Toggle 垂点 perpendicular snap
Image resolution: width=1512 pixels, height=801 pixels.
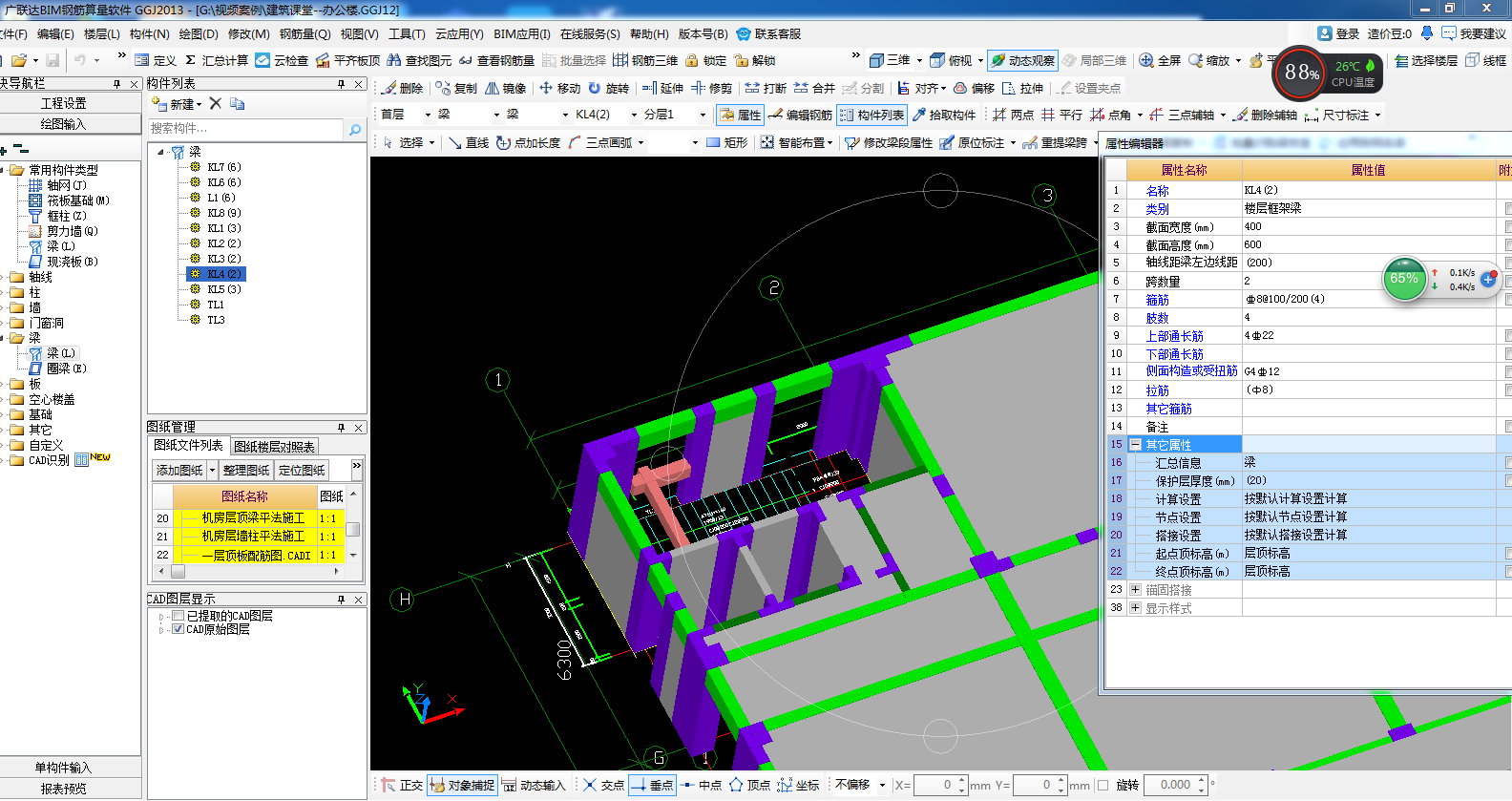652,785
